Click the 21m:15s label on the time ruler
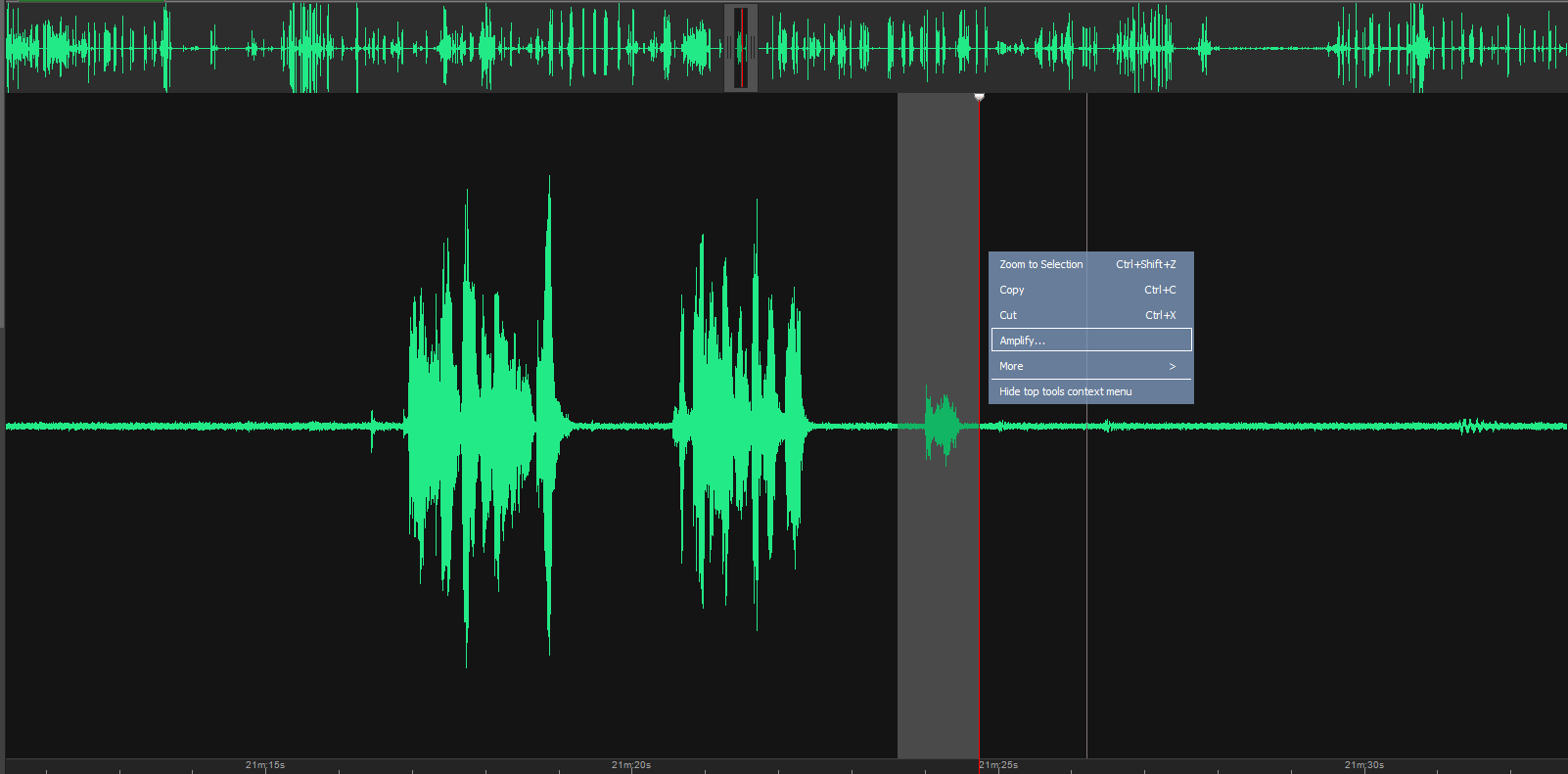The image size is (1568, 774). point(265,765)
